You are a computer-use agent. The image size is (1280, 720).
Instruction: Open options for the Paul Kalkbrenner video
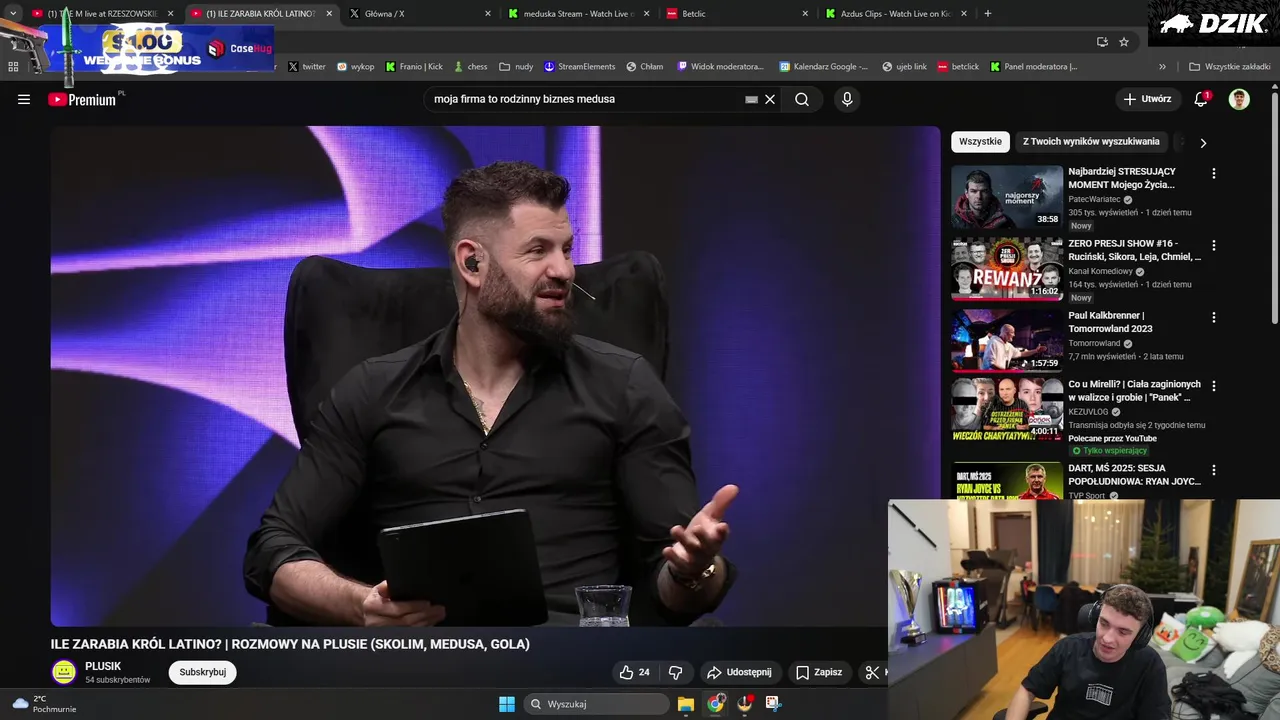pyautogui.click(x=1214, y=317)
